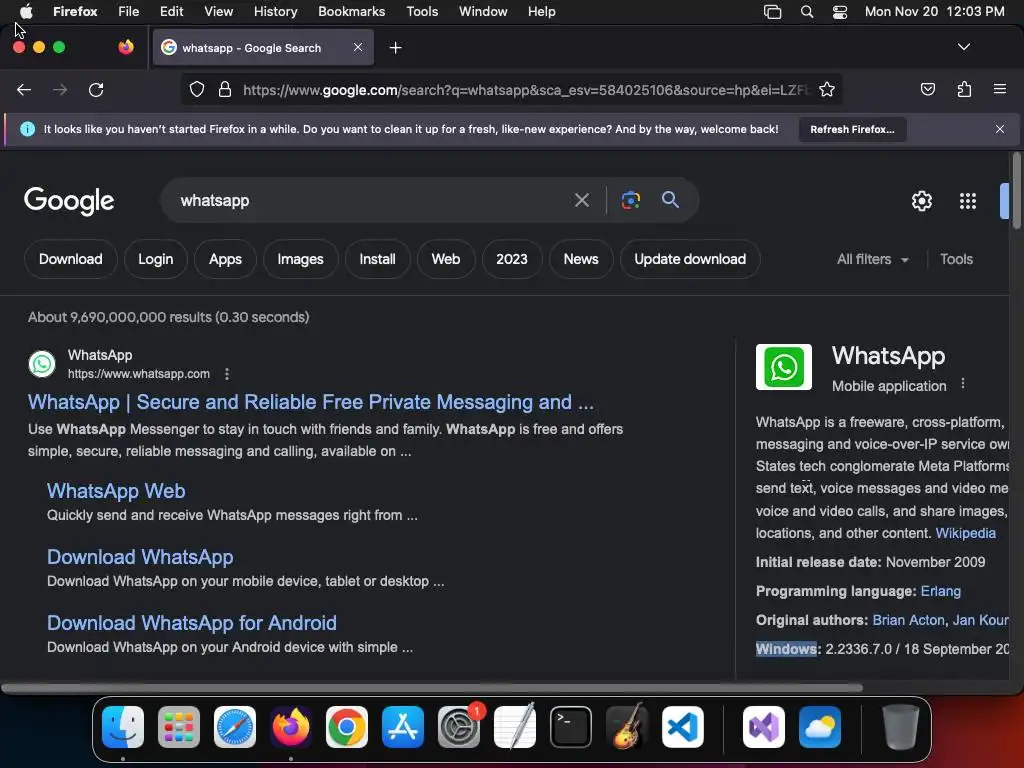Select the Apps filter chip
The image size is (1024, 768).
coord(225,259)
